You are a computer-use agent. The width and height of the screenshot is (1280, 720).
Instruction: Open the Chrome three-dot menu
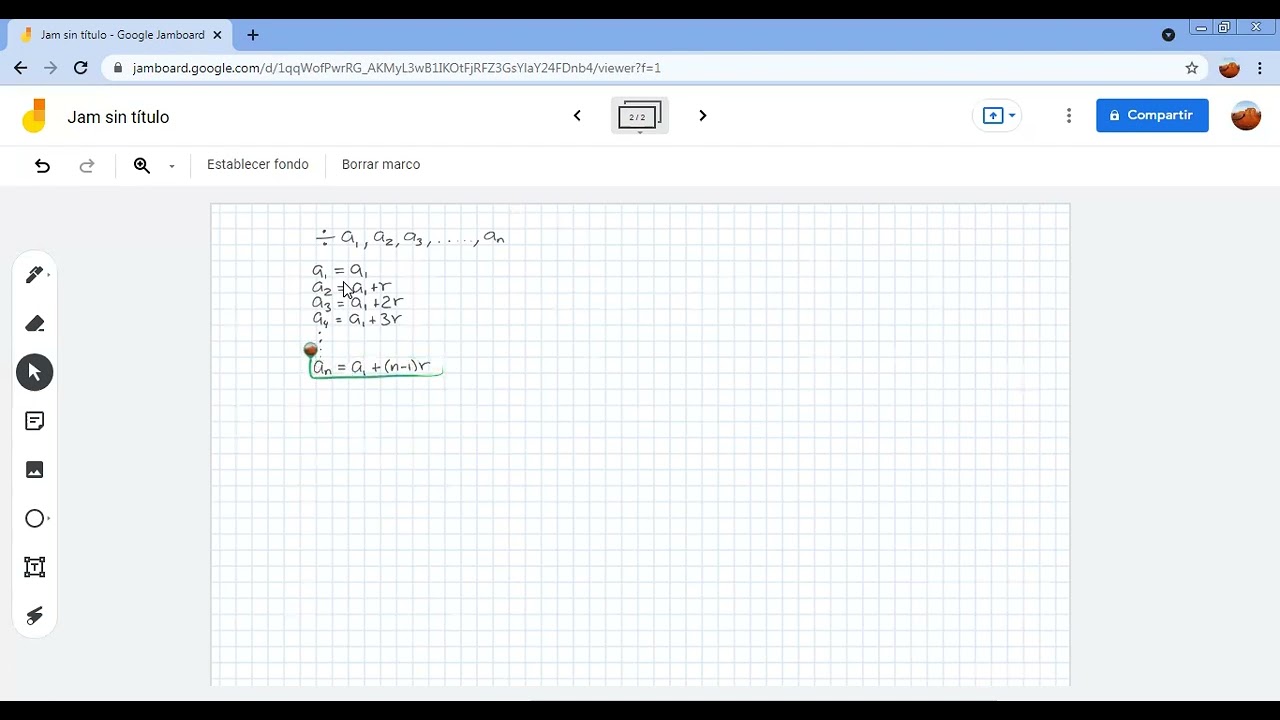tap(1260, 68)
